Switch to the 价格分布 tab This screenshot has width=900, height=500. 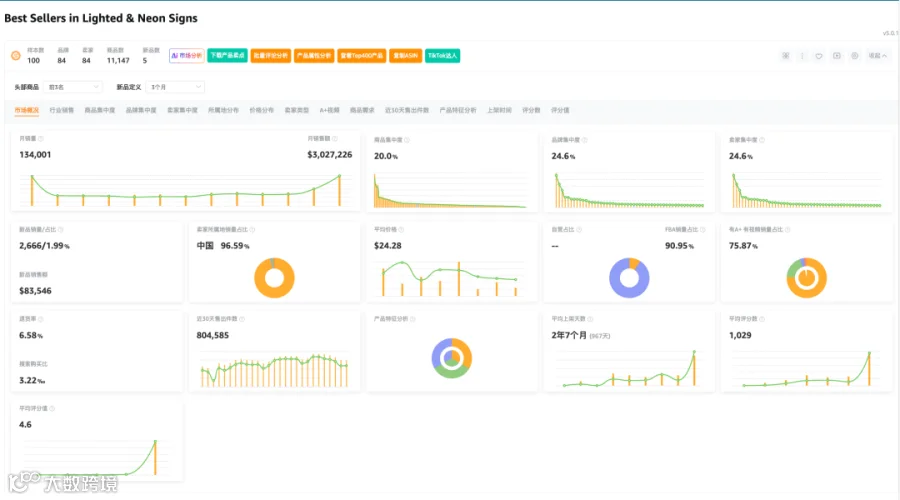coord(261,110)
